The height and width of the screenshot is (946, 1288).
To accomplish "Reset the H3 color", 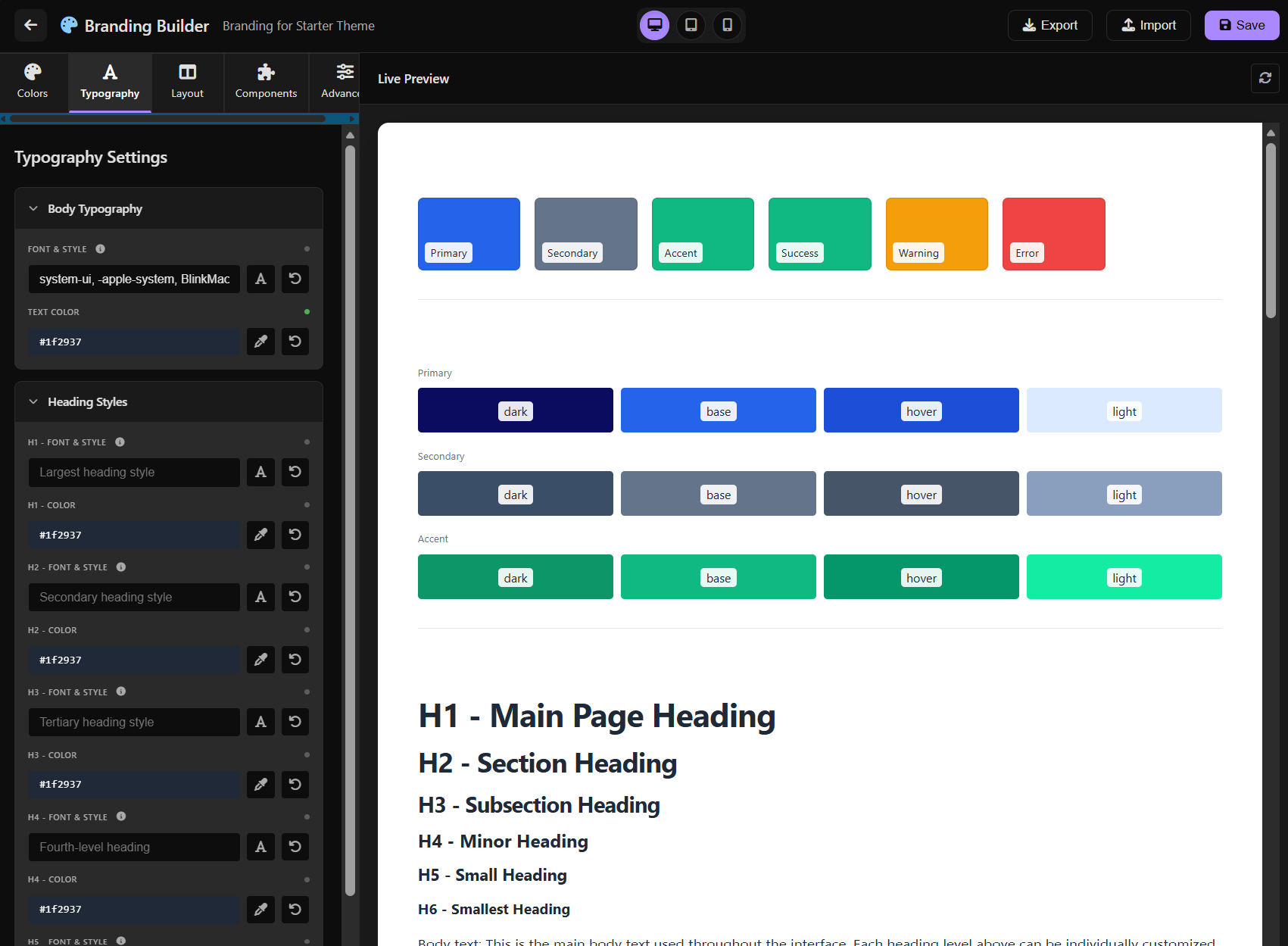I will (295, 785).
